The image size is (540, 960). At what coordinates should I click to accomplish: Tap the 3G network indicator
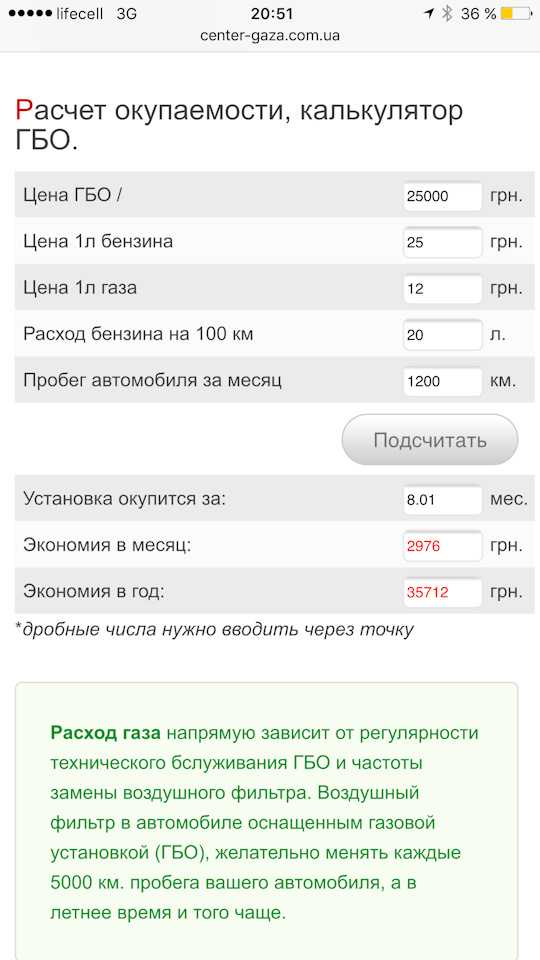coord(127,13)
